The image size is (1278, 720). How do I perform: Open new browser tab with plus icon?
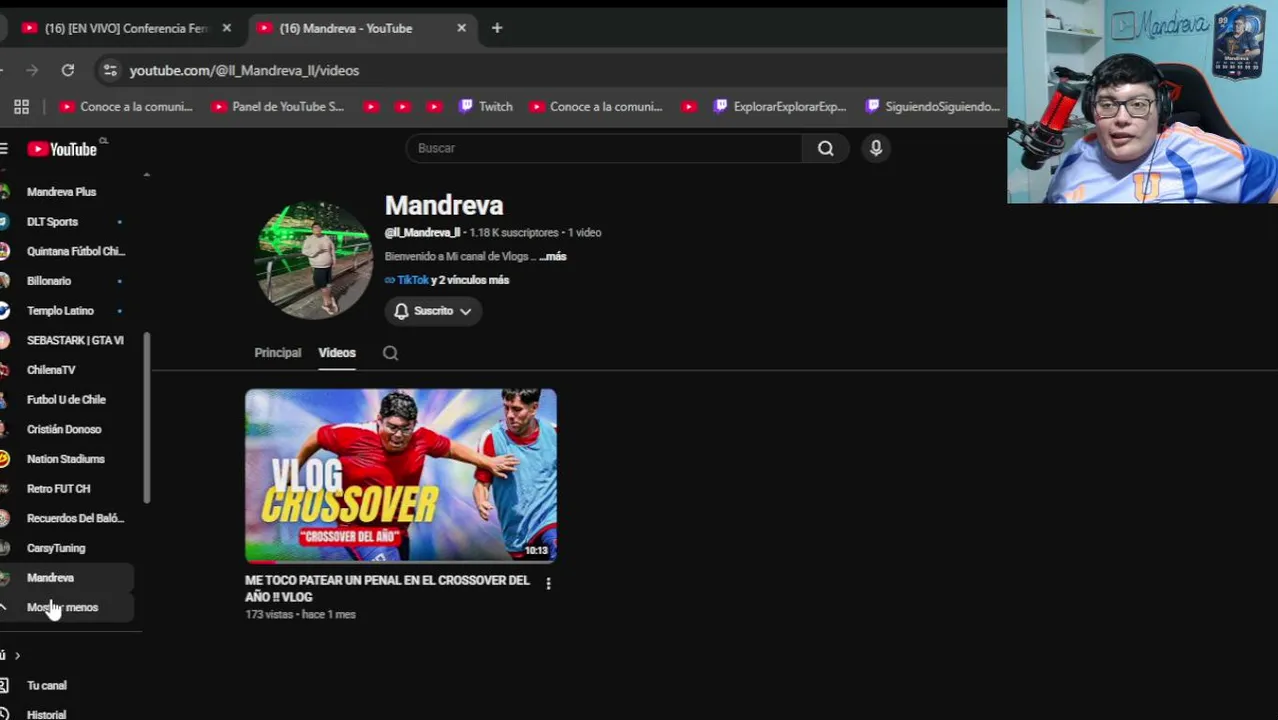coord(497,28)
